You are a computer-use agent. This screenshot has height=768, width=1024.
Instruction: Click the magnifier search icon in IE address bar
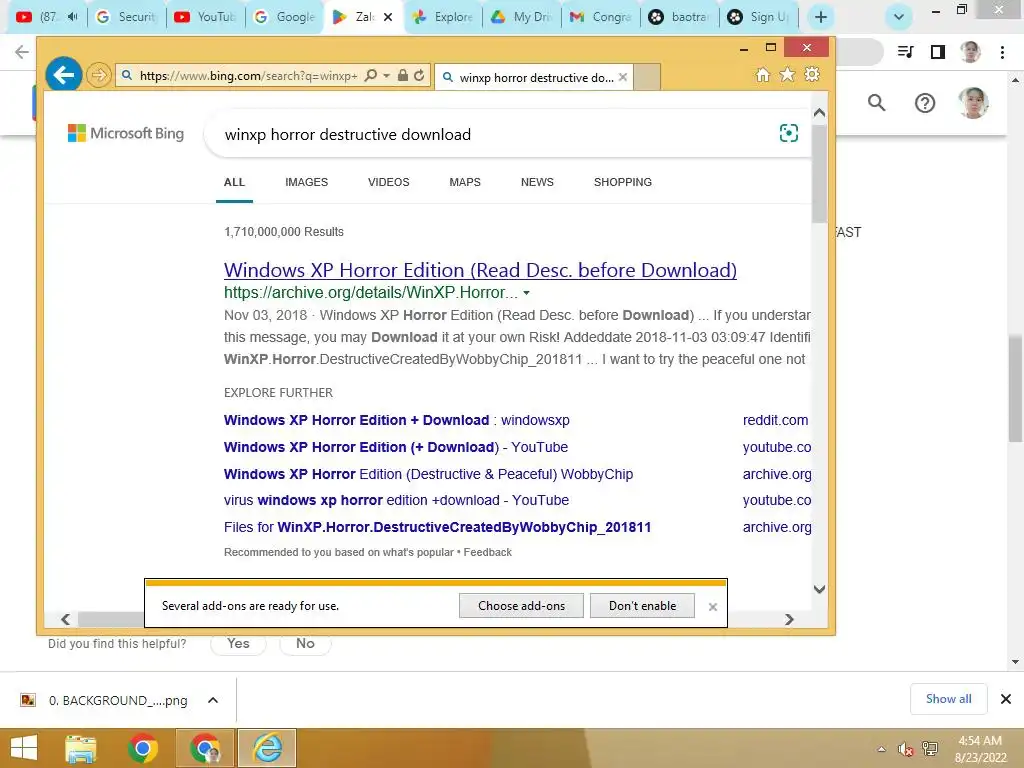click(x=370, y=75)
